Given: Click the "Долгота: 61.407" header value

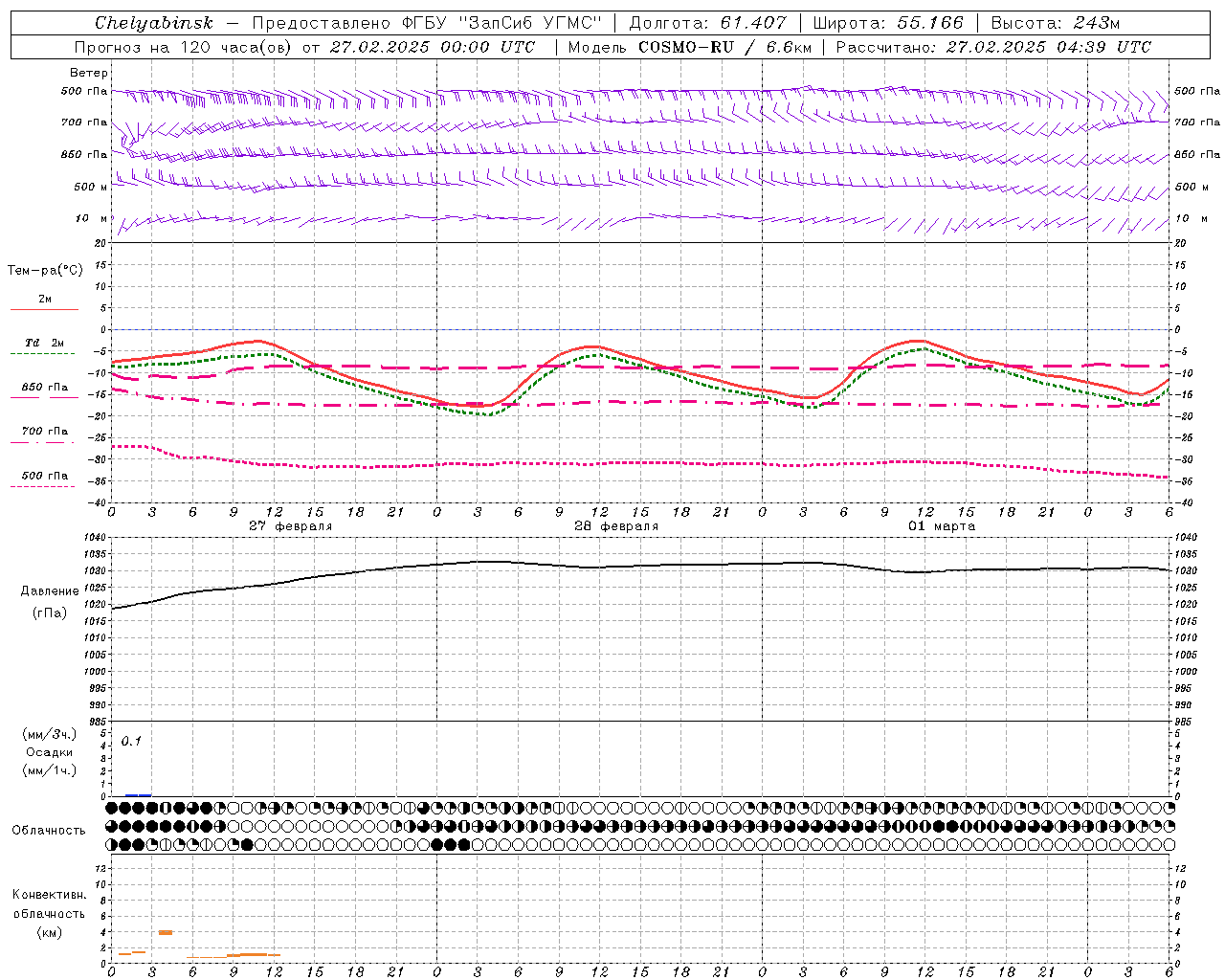Looking at the screenshot, I should point(707,23).
